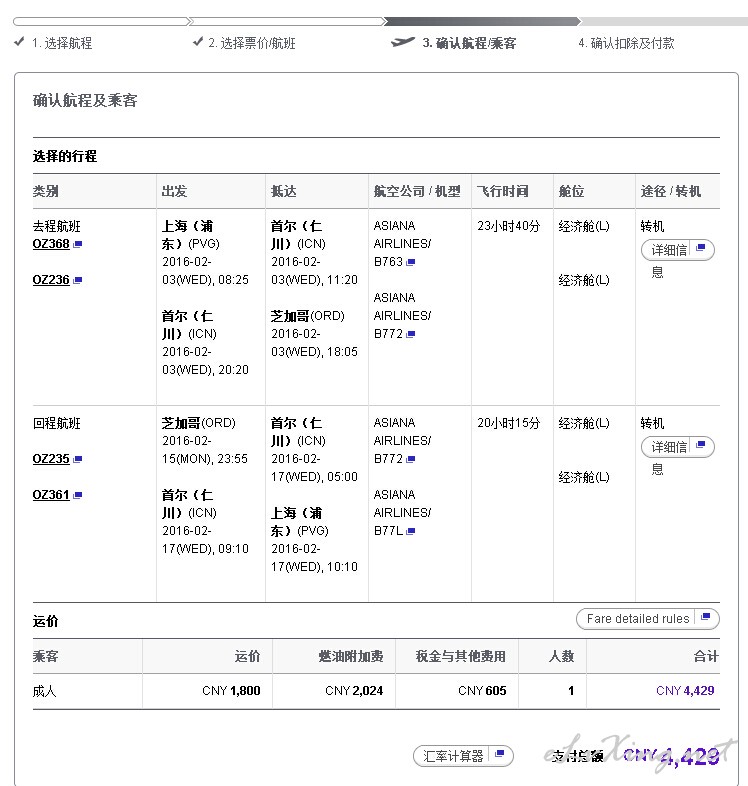
Task: Open 详细信息 for outbound transfer
Action: point(677,250)
